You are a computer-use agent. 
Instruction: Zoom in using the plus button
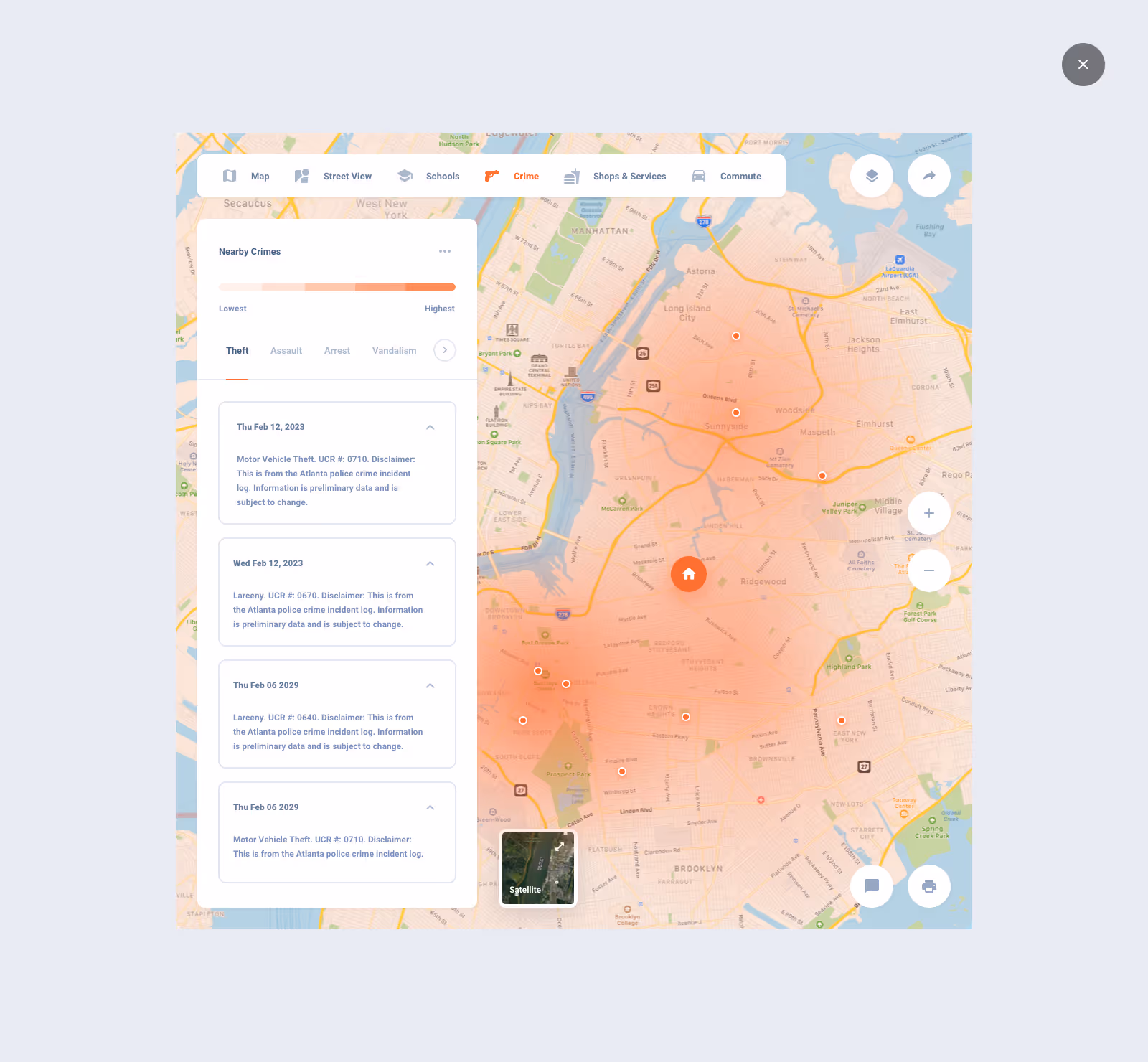click(928, 512)
